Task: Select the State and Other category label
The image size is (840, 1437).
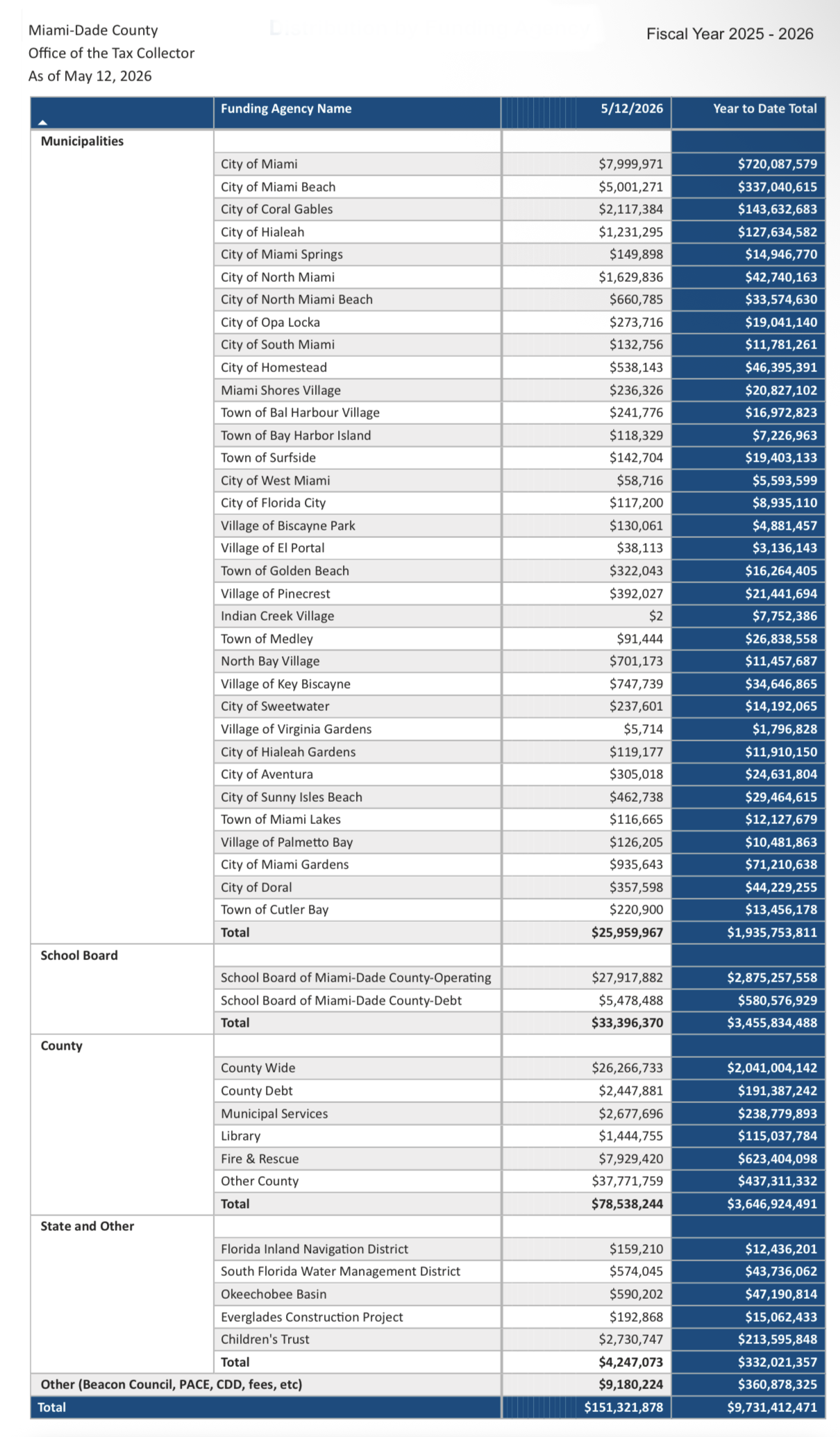Action: coord(87,1226)
